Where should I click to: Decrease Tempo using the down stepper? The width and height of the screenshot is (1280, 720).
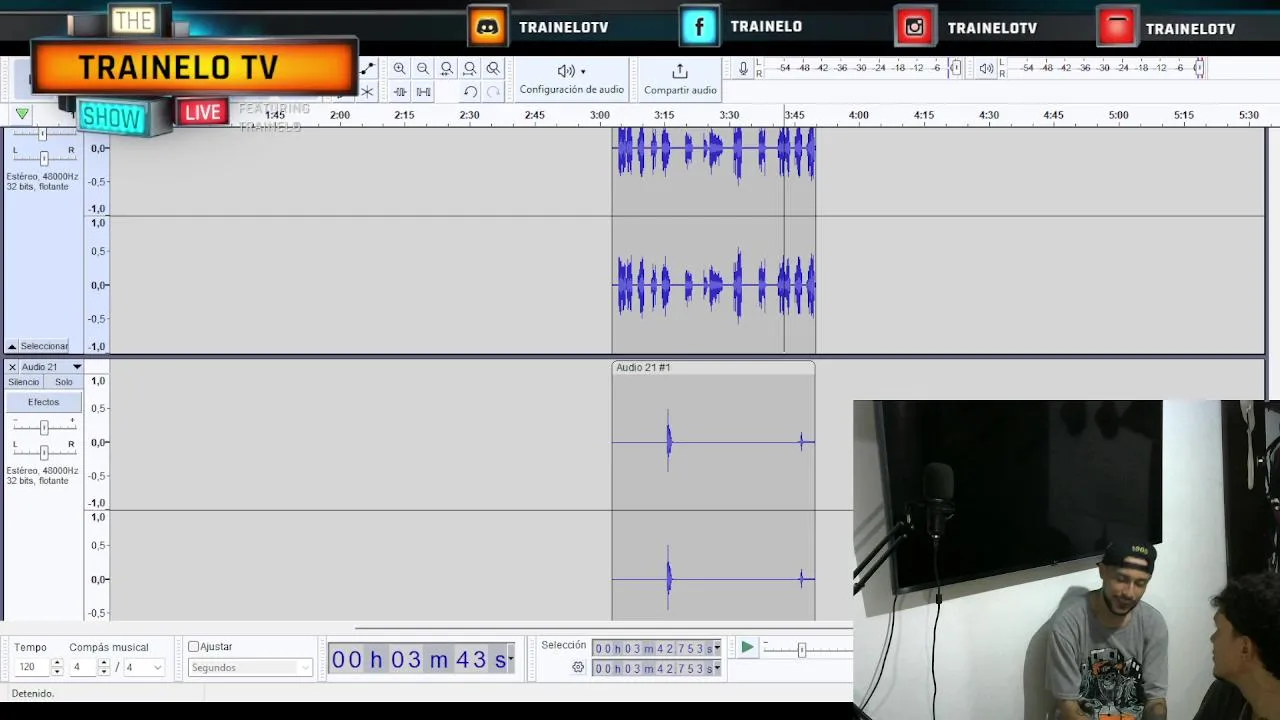(57, 671)
